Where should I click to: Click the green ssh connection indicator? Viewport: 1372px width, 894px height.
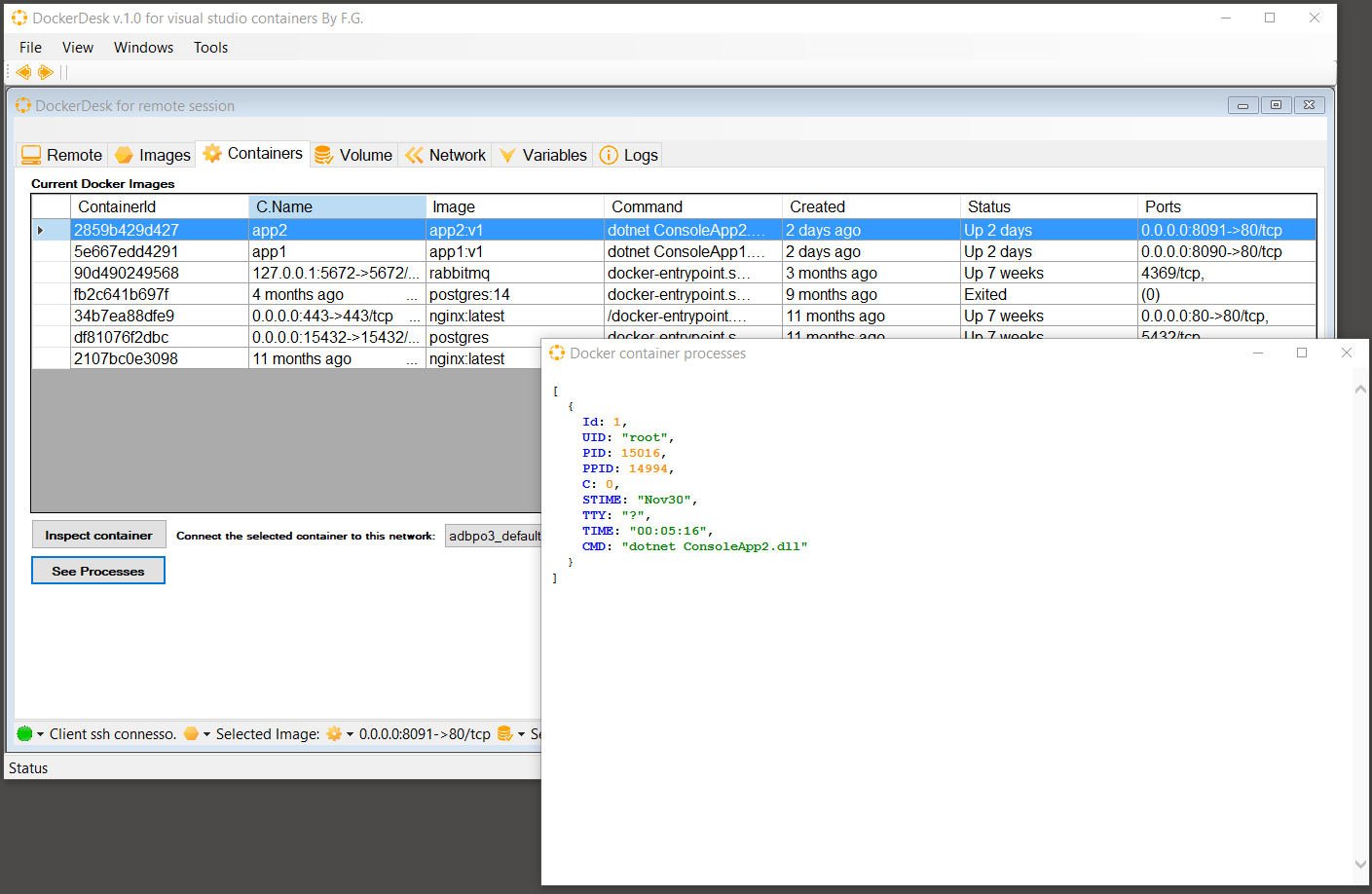pyautogui.click(x=23, y=733)
